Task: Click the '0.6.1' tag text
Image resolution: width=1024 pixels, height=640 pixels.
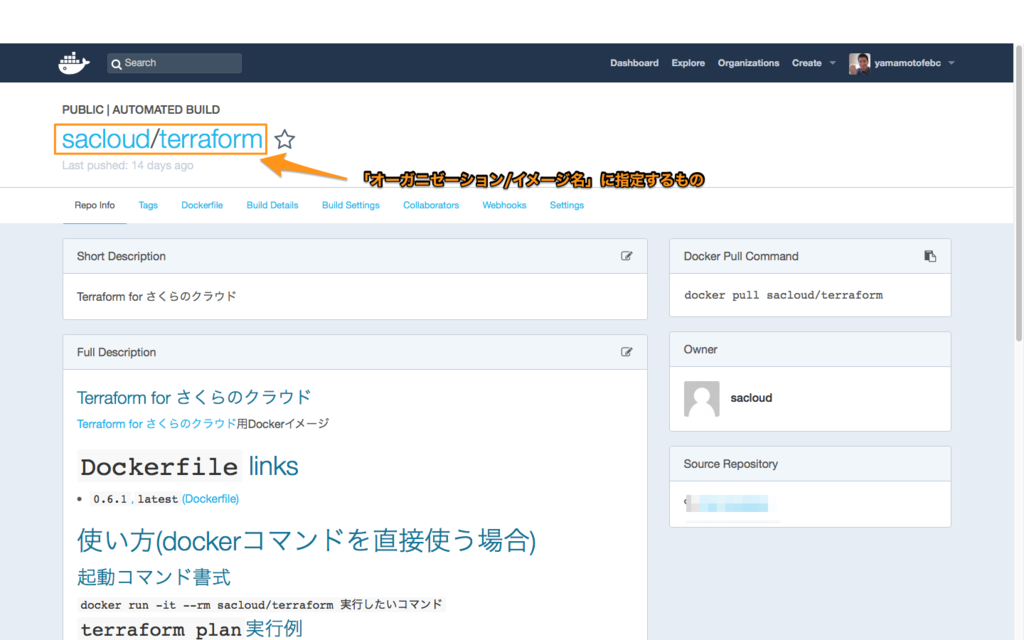Action: point(110,499)
